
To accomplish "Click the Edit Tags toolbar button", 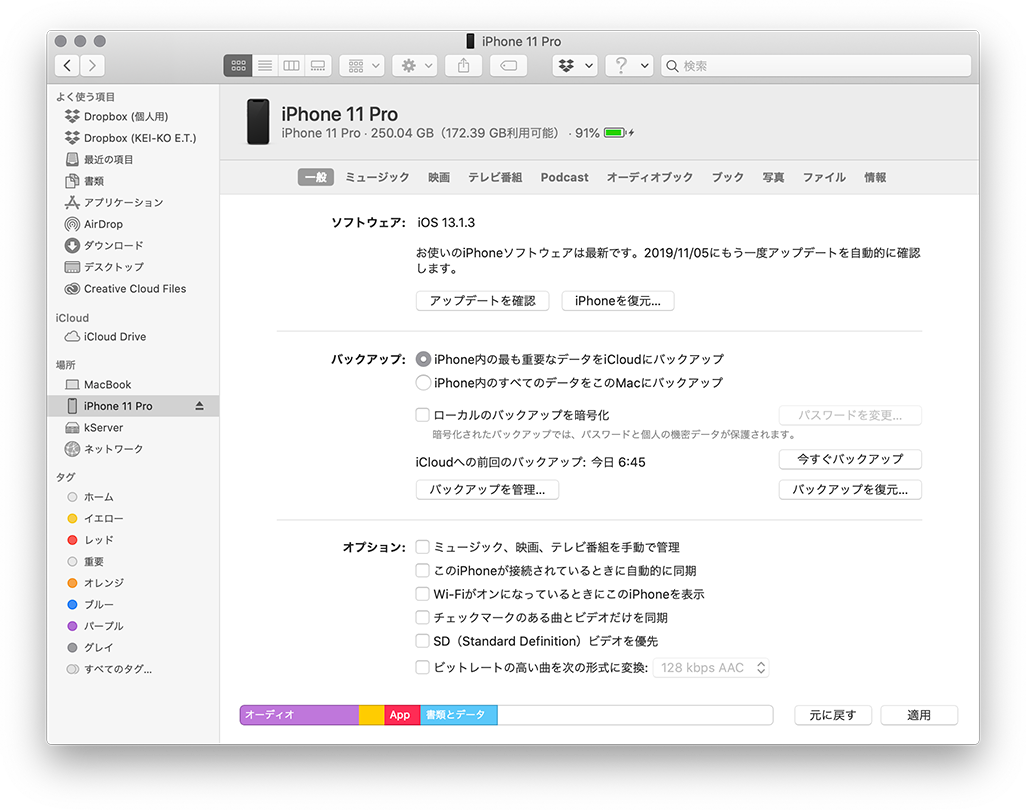I will 508,65.
